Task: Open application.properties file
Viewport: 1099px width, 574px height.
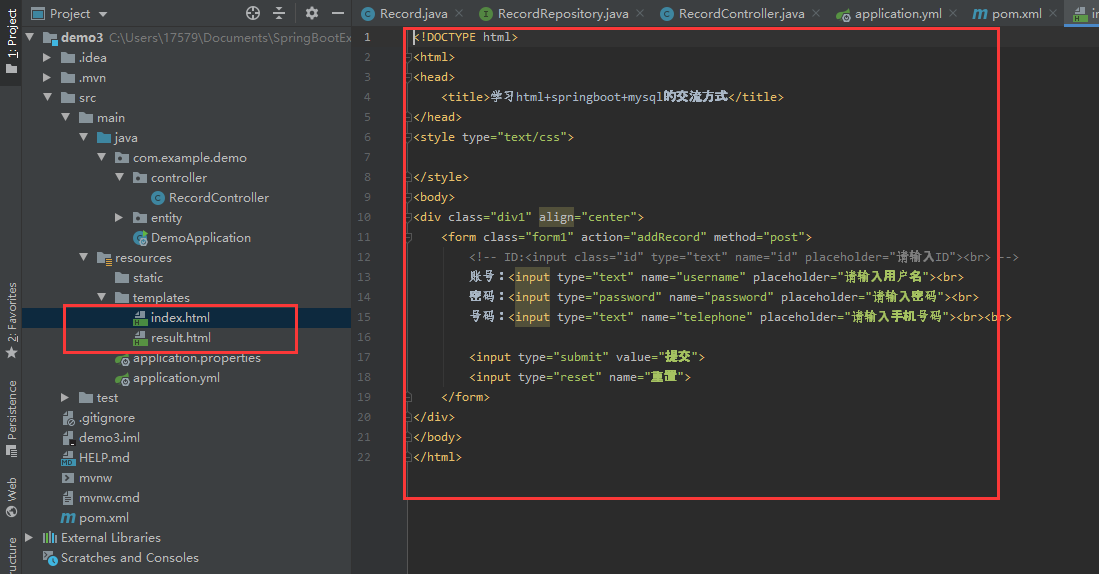Action: (197, 357)
